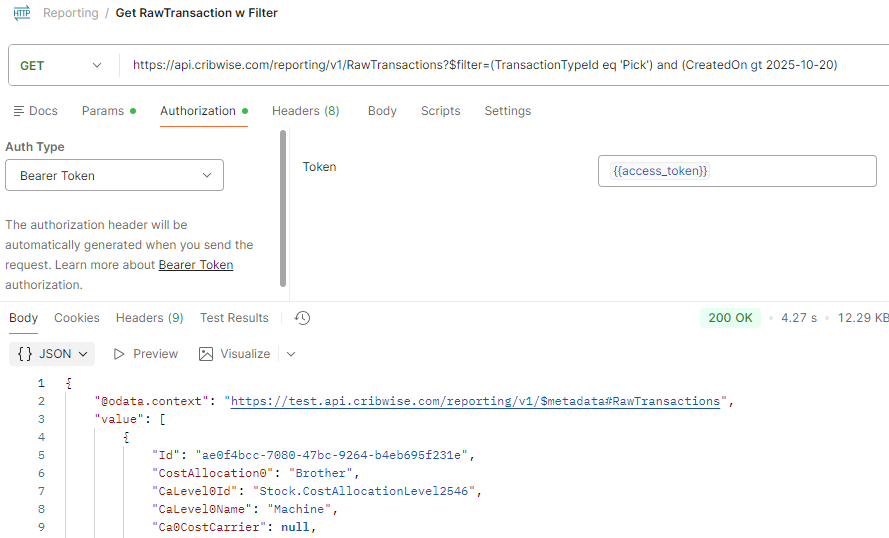
Task: Click the request URL input field
Action: [x=505, y=65]
